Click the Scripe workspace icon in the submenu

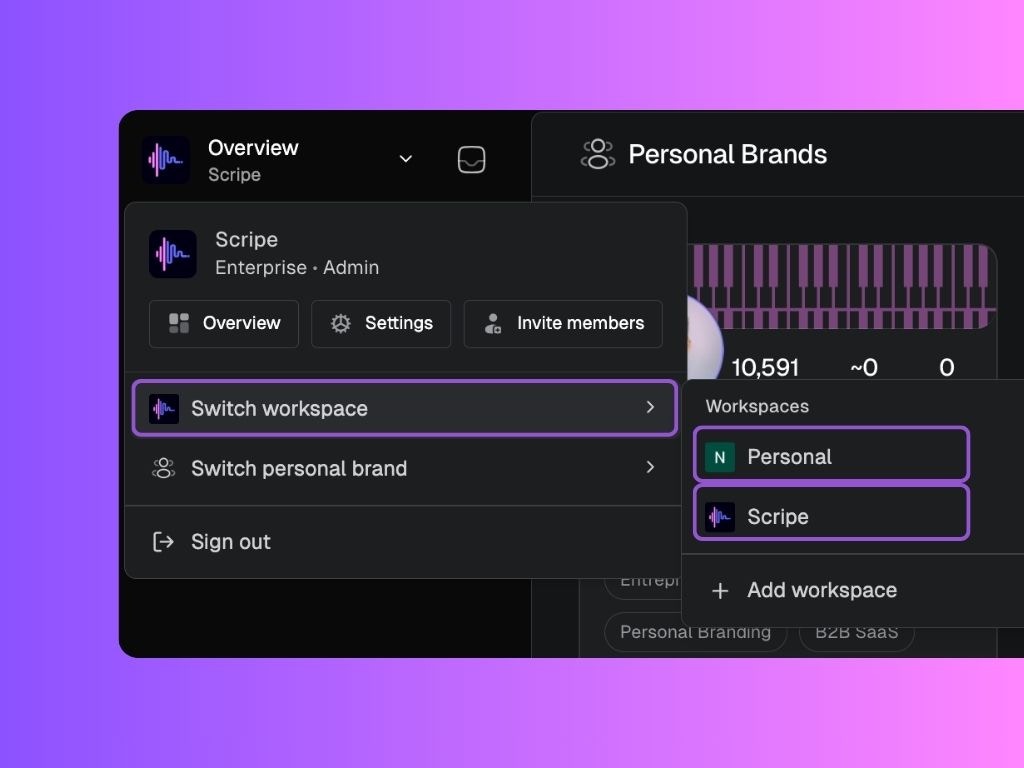click(x=720, y=517)
